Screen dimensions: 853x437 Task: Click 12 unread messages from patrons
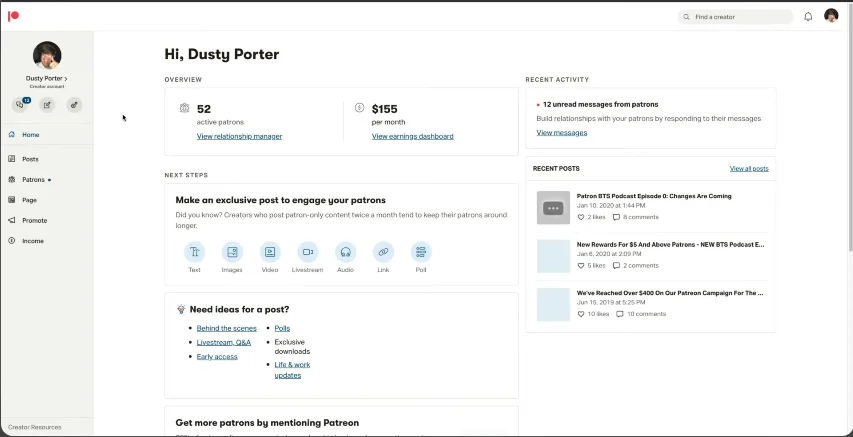tap(600, 104)
